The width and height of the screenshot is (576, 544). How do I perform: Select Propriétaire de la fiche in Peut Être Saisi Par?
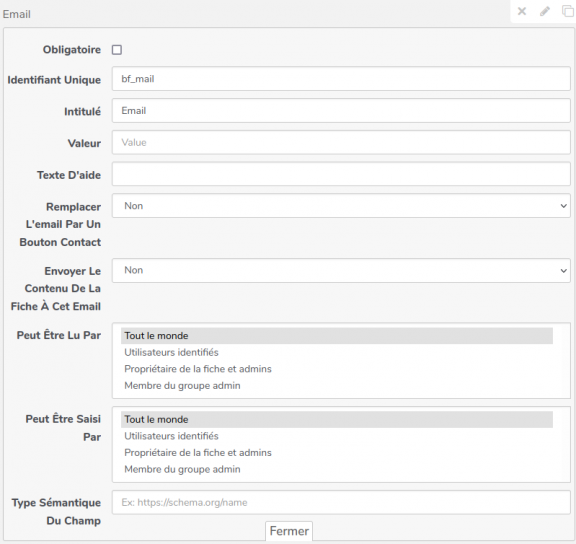pyautogui.click(x=336, y=453)
